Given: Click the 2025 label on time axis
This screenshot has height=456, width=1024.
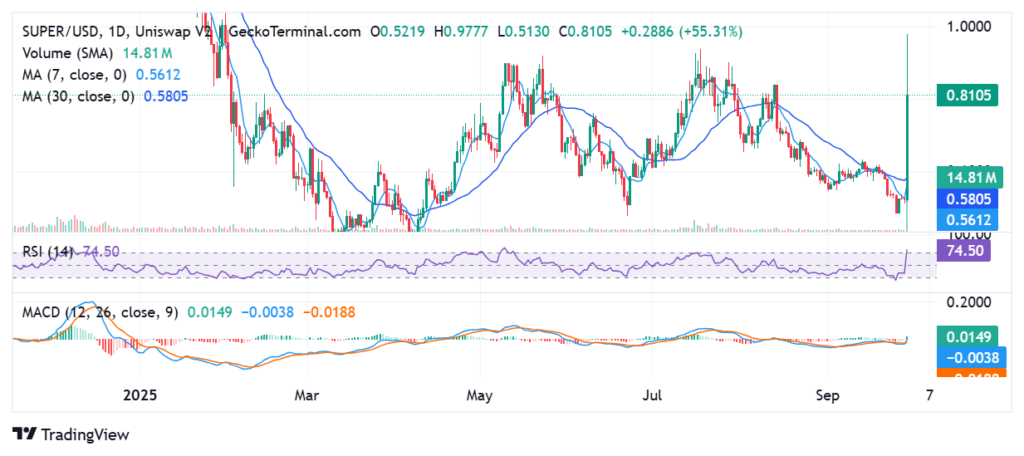Looking at the screenshot, I should click(x=140, y=395).
